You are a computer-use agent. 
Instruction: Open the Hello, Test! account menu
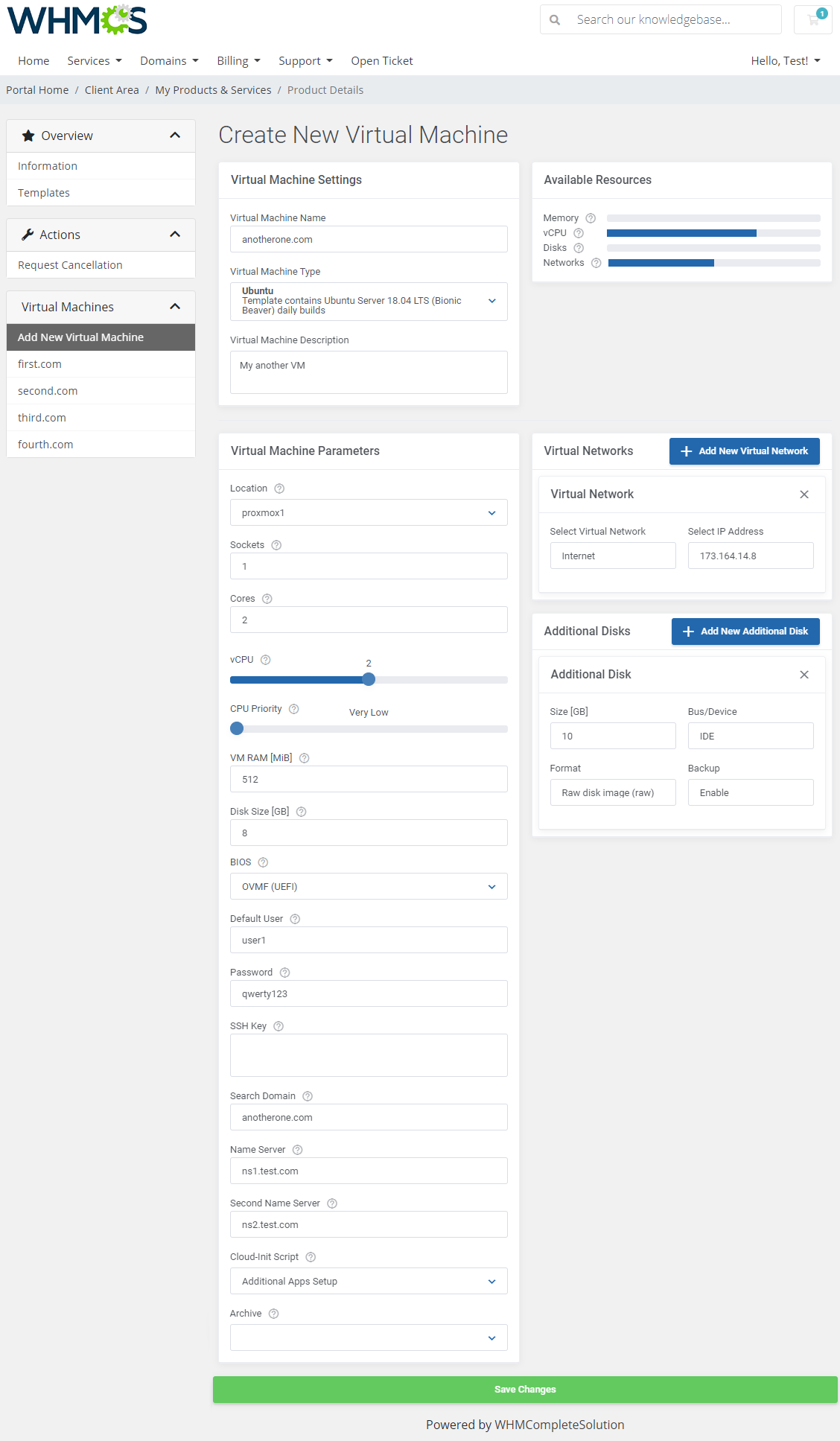pyautogui.click(x=786, y=61)
